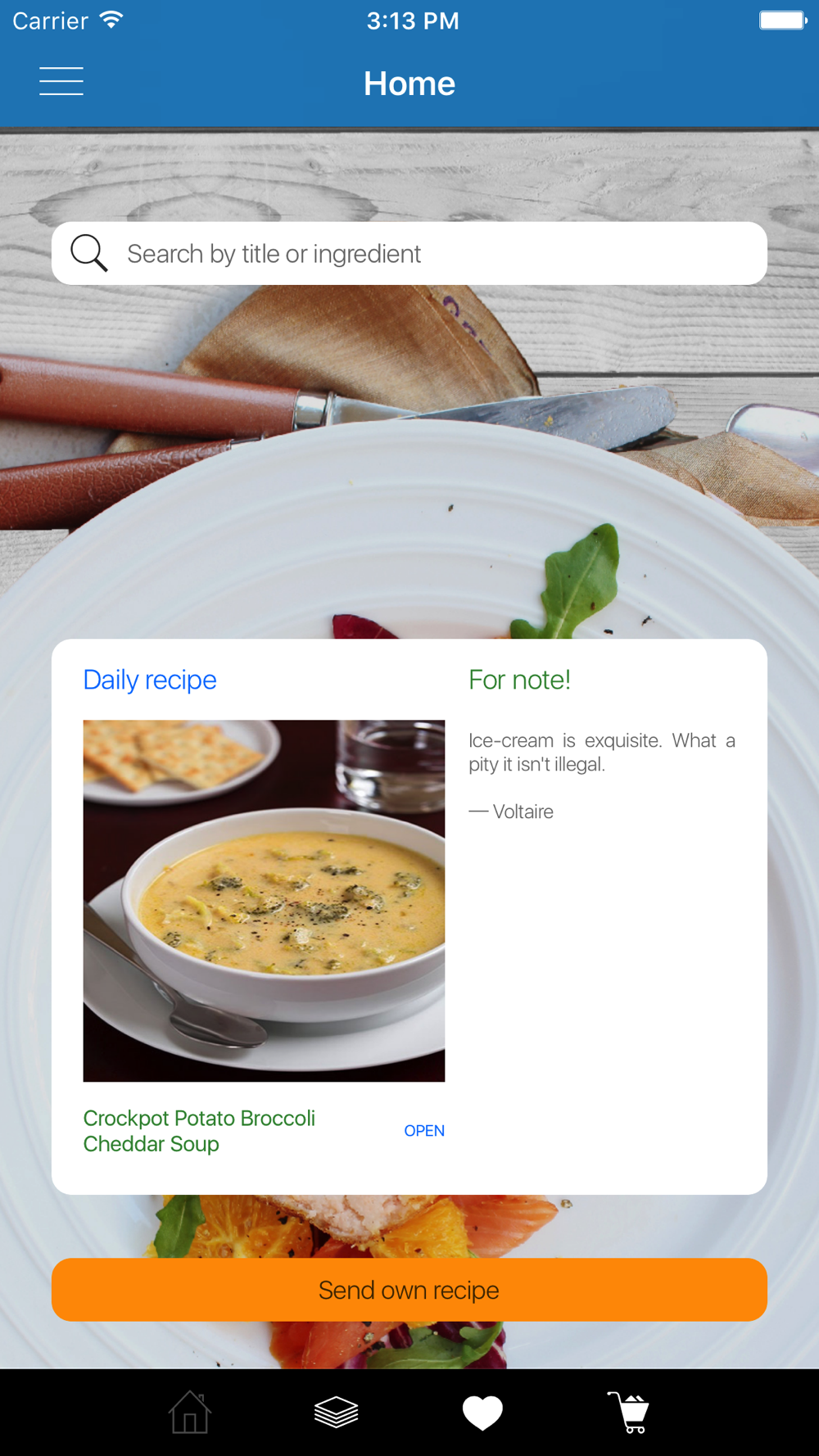Tap the For note! heading

coord(519,680)
